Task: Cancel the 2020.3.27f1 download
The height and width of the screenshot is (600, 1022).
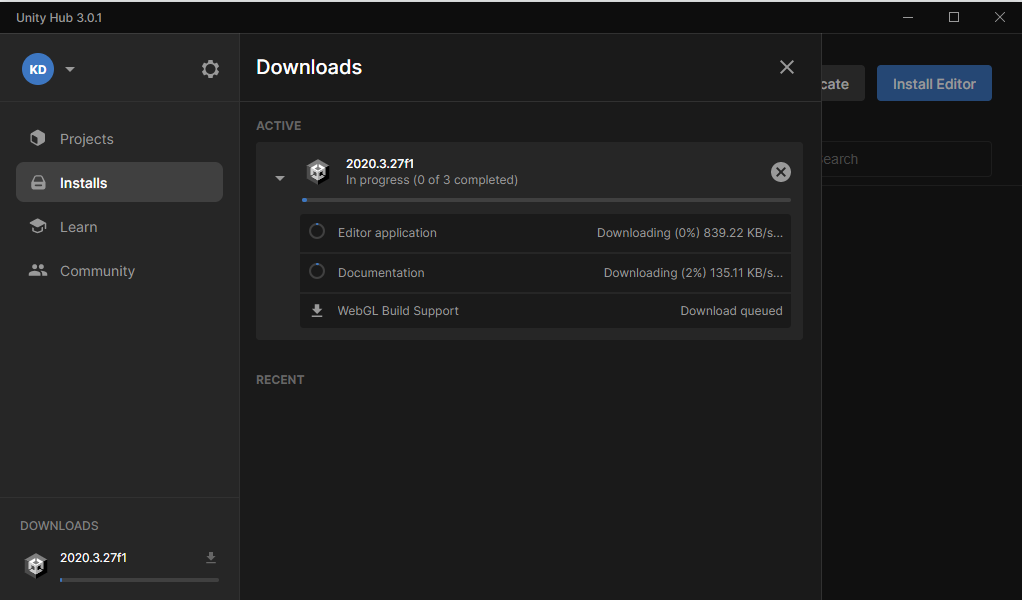Action: (781, 172)
